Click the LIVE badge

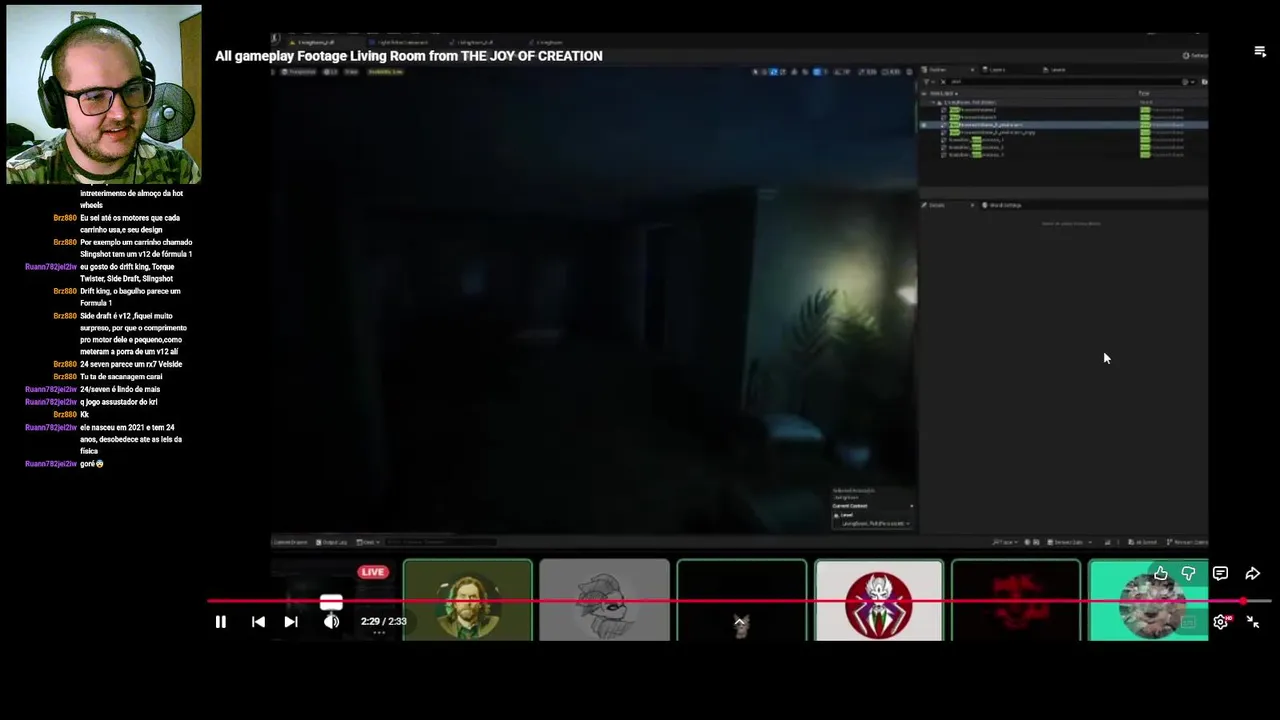(373, 572)
